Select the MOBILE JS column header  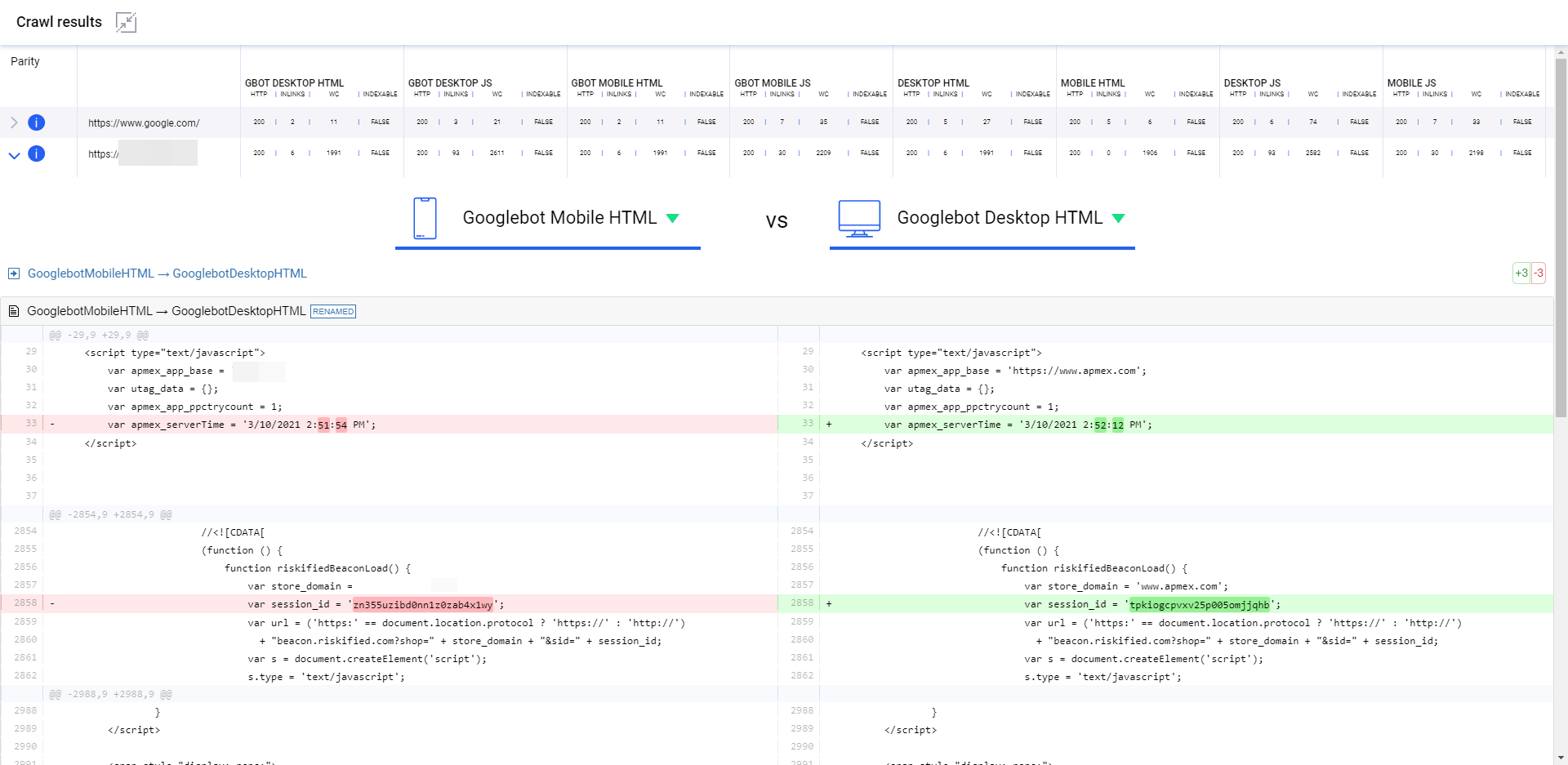(1411, 83)
